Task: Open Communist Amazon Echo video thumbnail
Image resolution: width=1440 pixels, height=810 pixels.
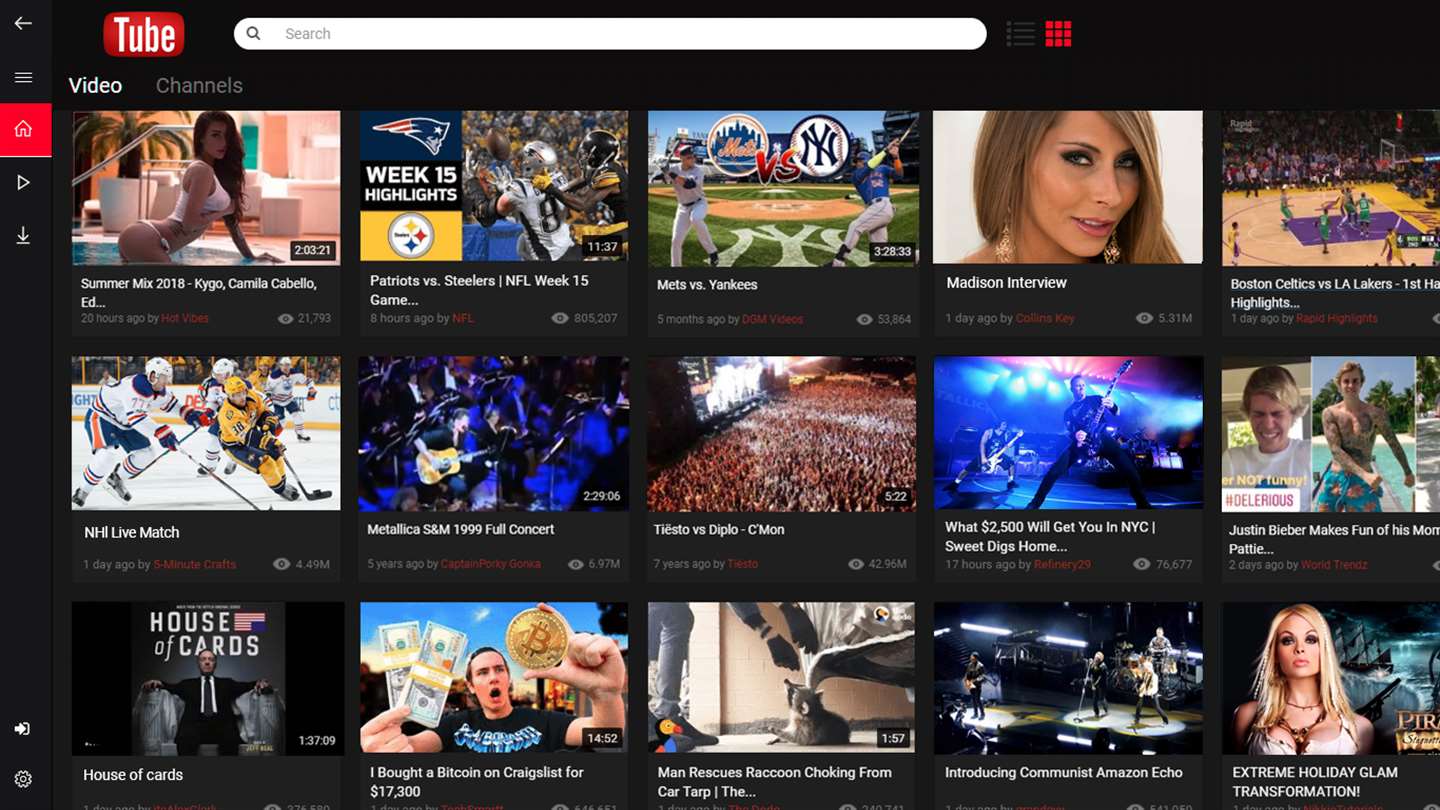Action: [1068, 678]
